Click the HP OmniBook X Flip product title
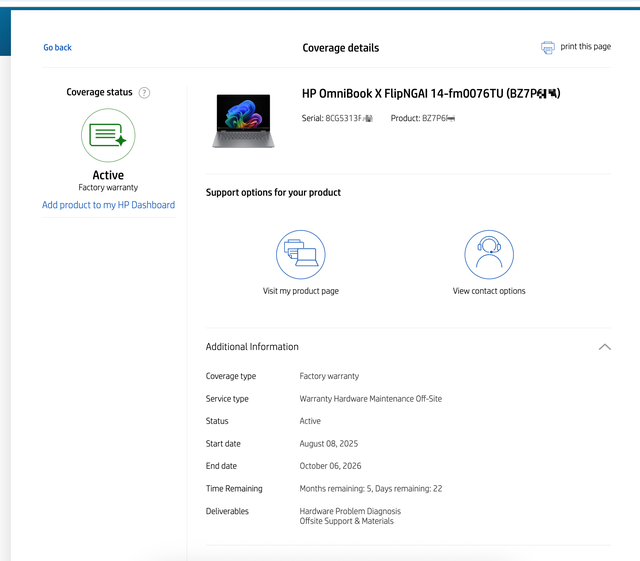The width and height of the screenshot is (640, 561). (x=430, y=94)
